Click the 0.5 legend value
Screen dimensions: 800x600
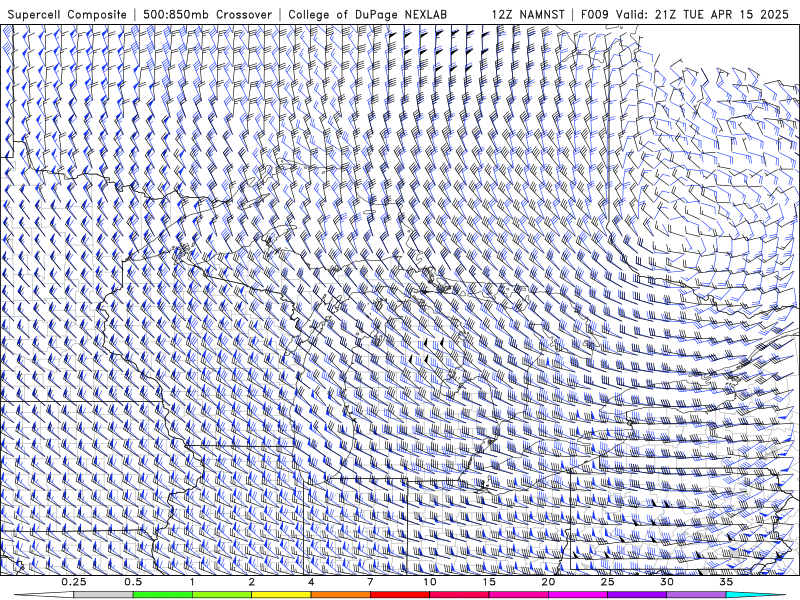click(133, 582)
